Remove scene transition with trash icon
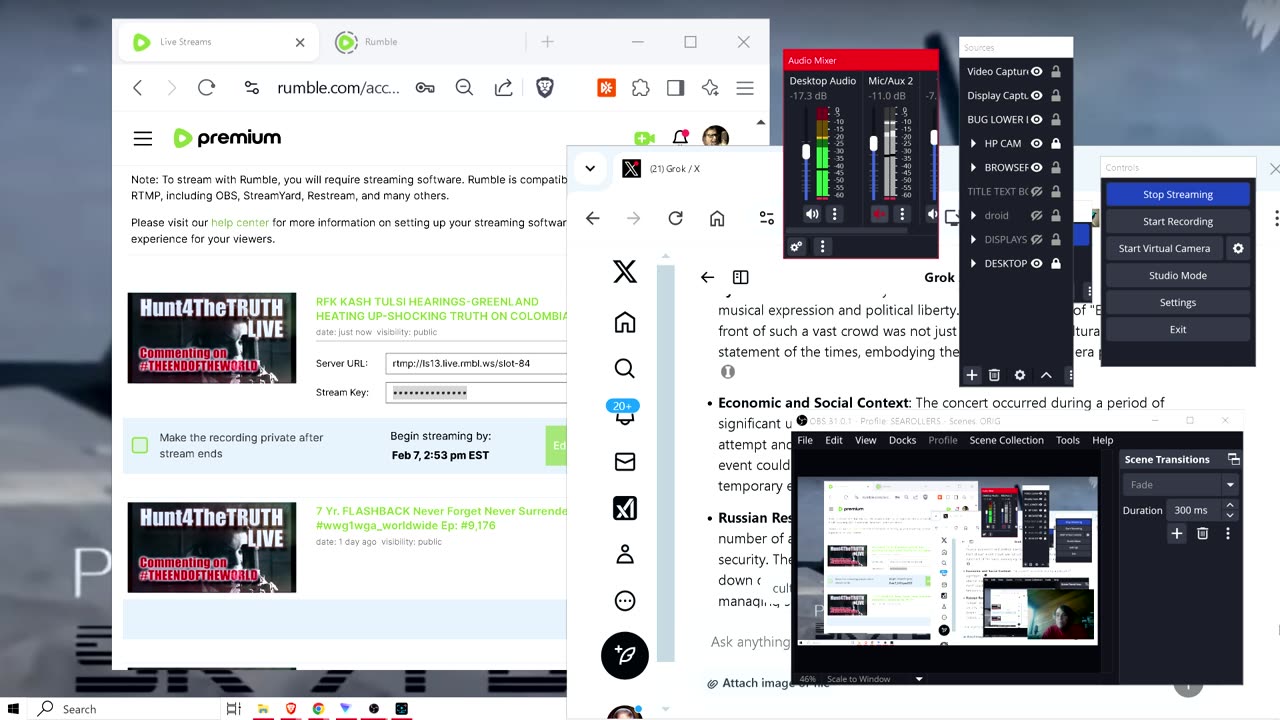Image resolution: width=1280 pixels, height=720 pixels. tap(1203, 534)
